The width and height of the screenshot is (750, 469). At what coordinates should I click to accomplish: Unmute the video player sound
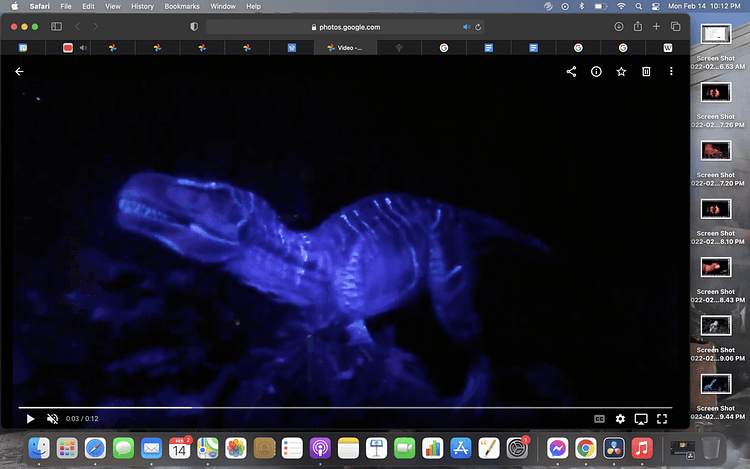pos(52,419)
